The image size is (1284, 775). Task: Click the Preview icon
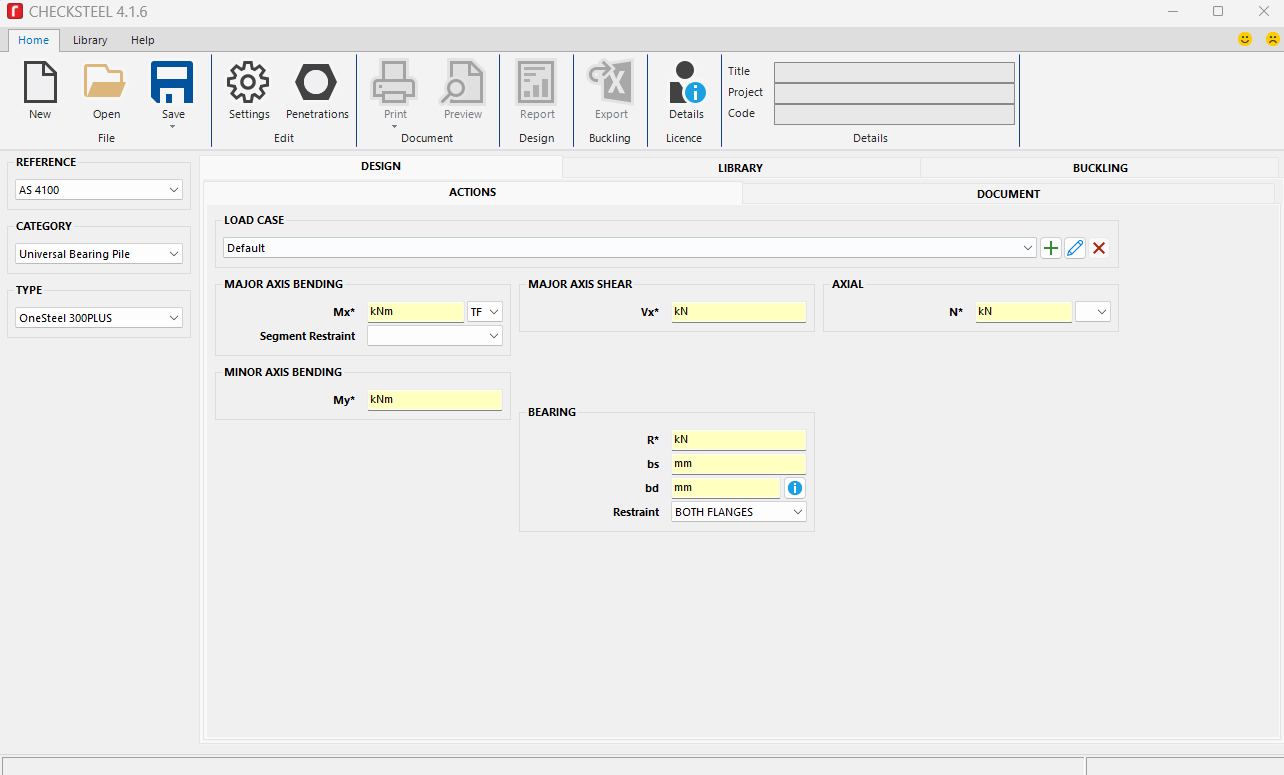463,82
